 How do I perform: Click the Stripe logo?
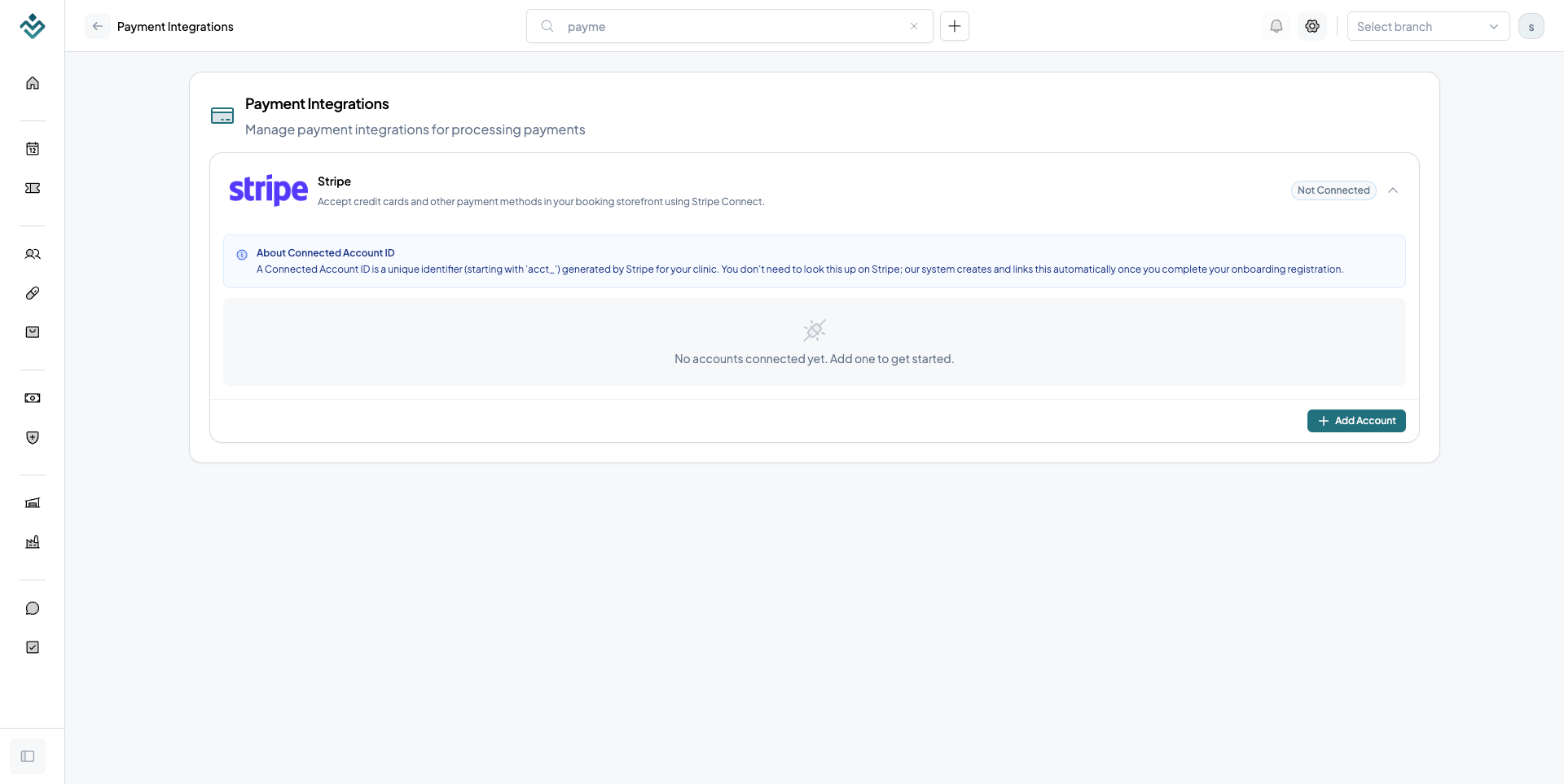click(x=268, y=191)
